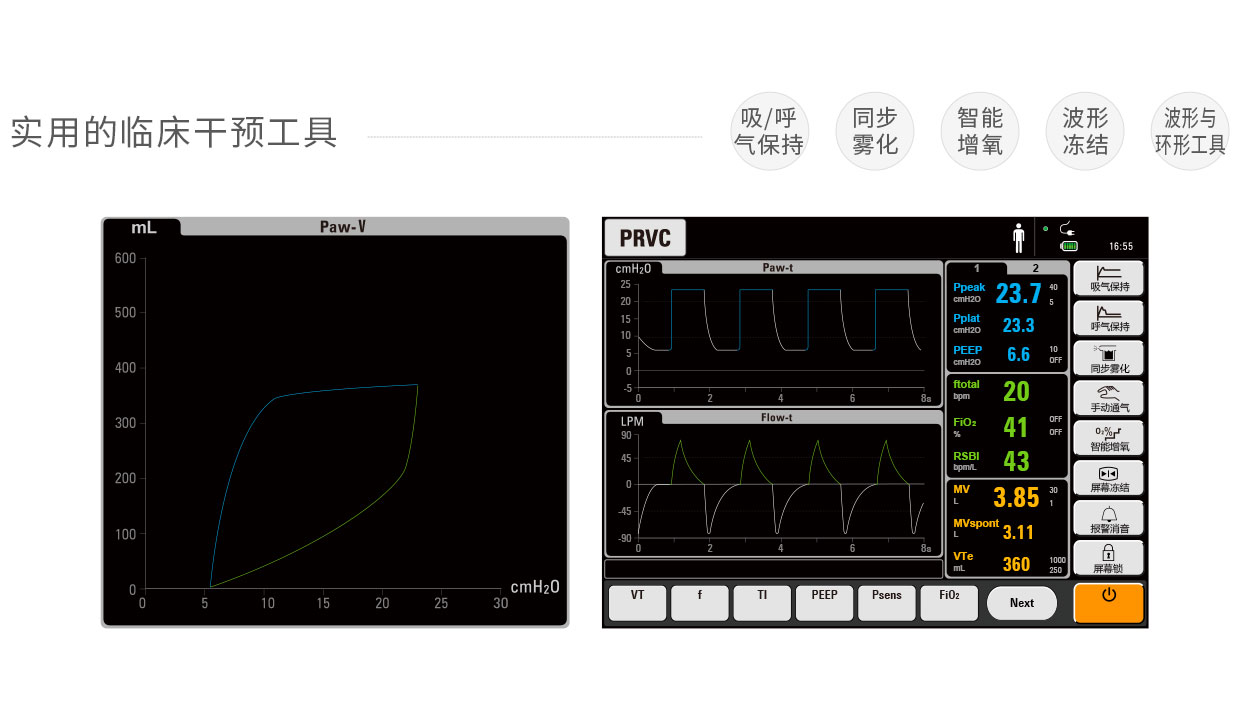Open the PRVC ventilation mode selector

[645, 238]
